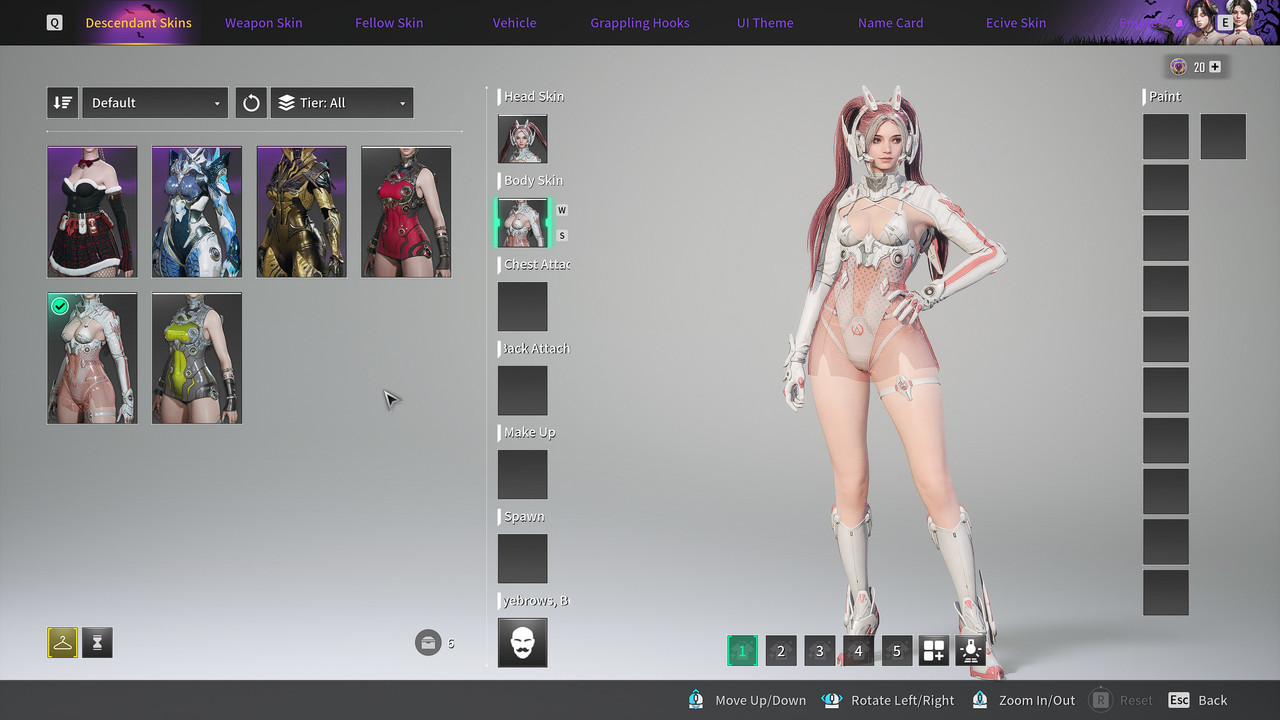Click the Move Up/Down mouse hint icon
The width and height of the screenshot is (1280, 720).
[x=696, y=700]
